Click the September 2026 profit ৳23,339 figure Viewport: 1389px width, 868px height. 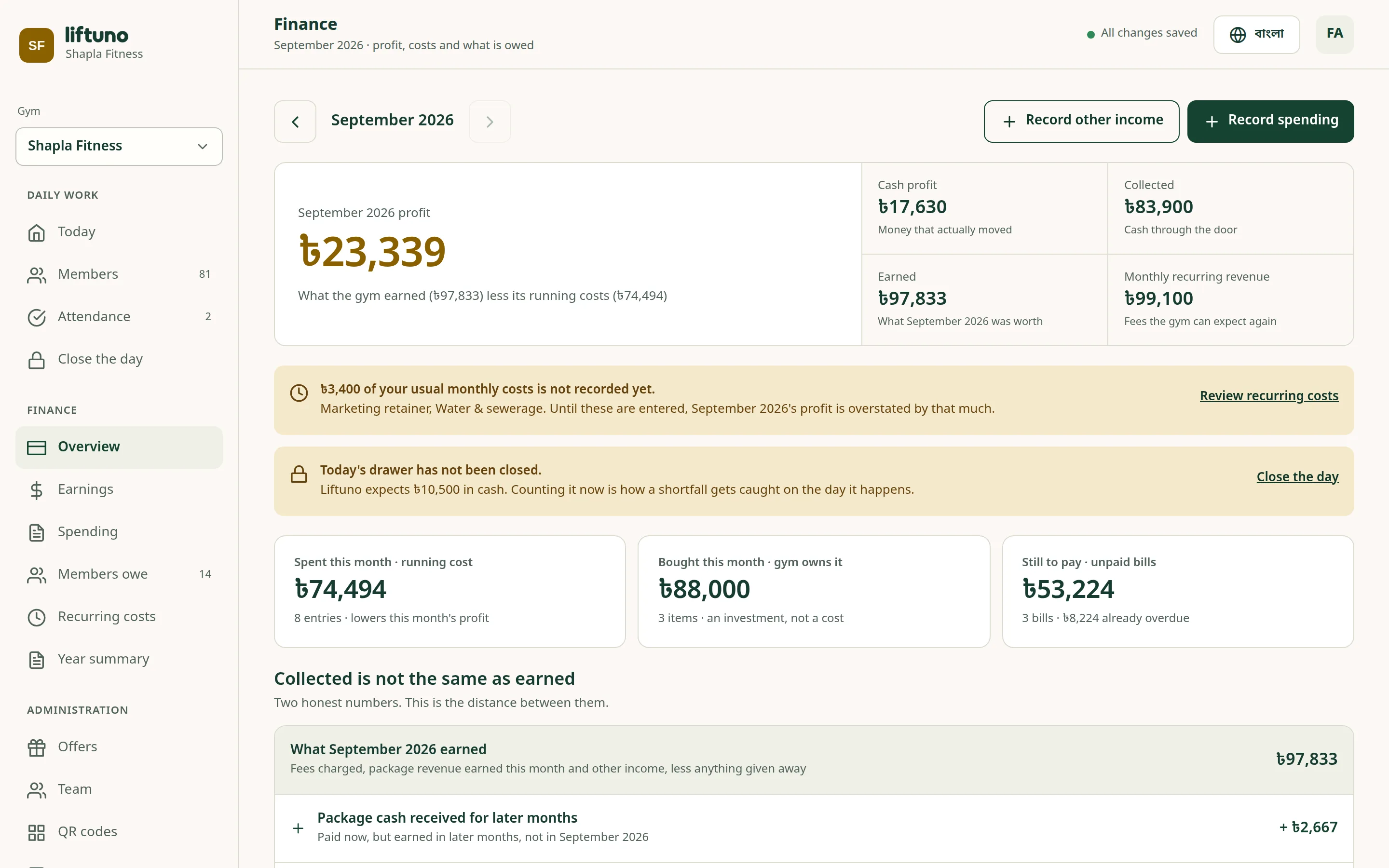pos(372,252)
